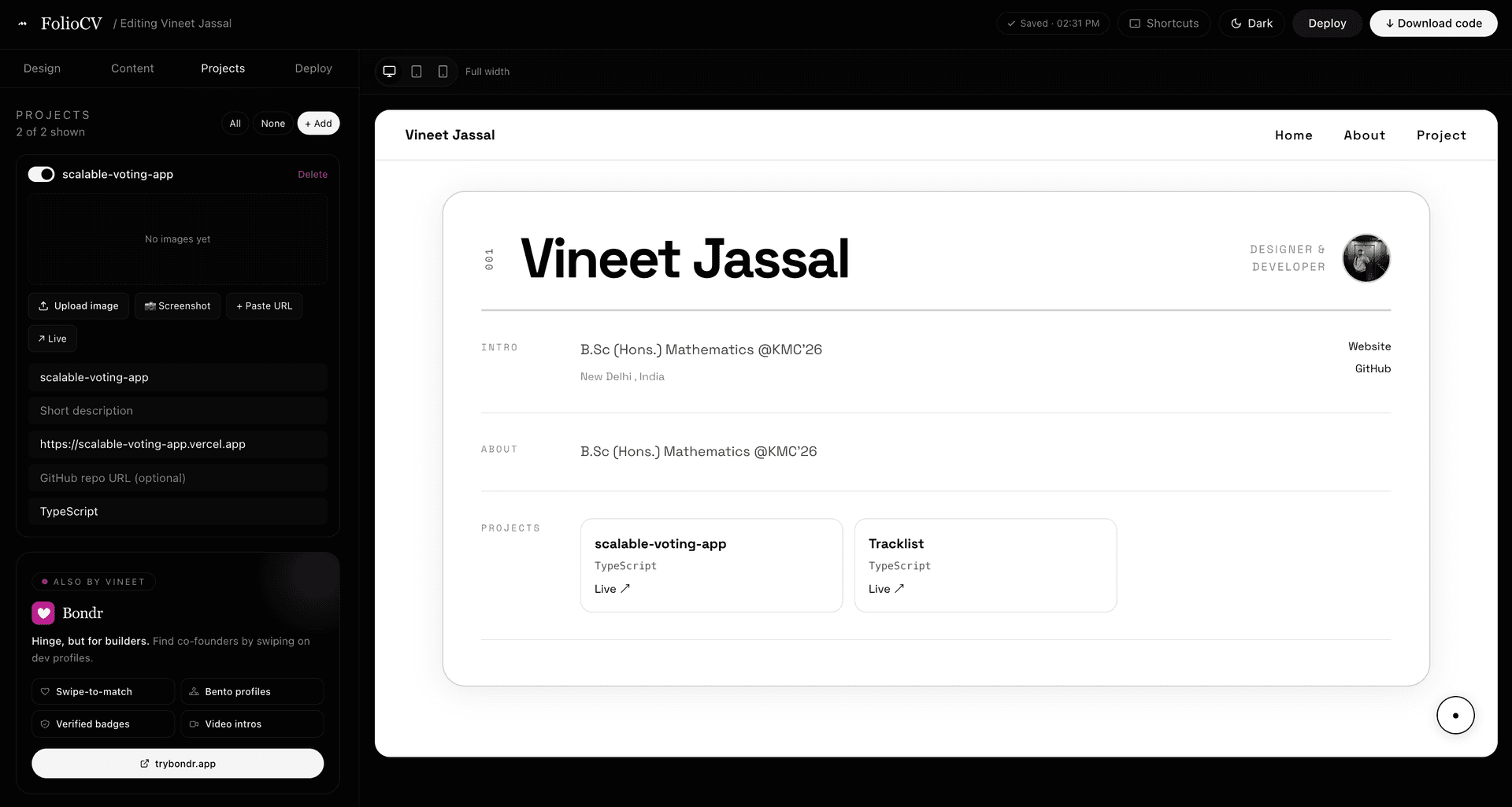Click Project in preview navigation

1441,135
